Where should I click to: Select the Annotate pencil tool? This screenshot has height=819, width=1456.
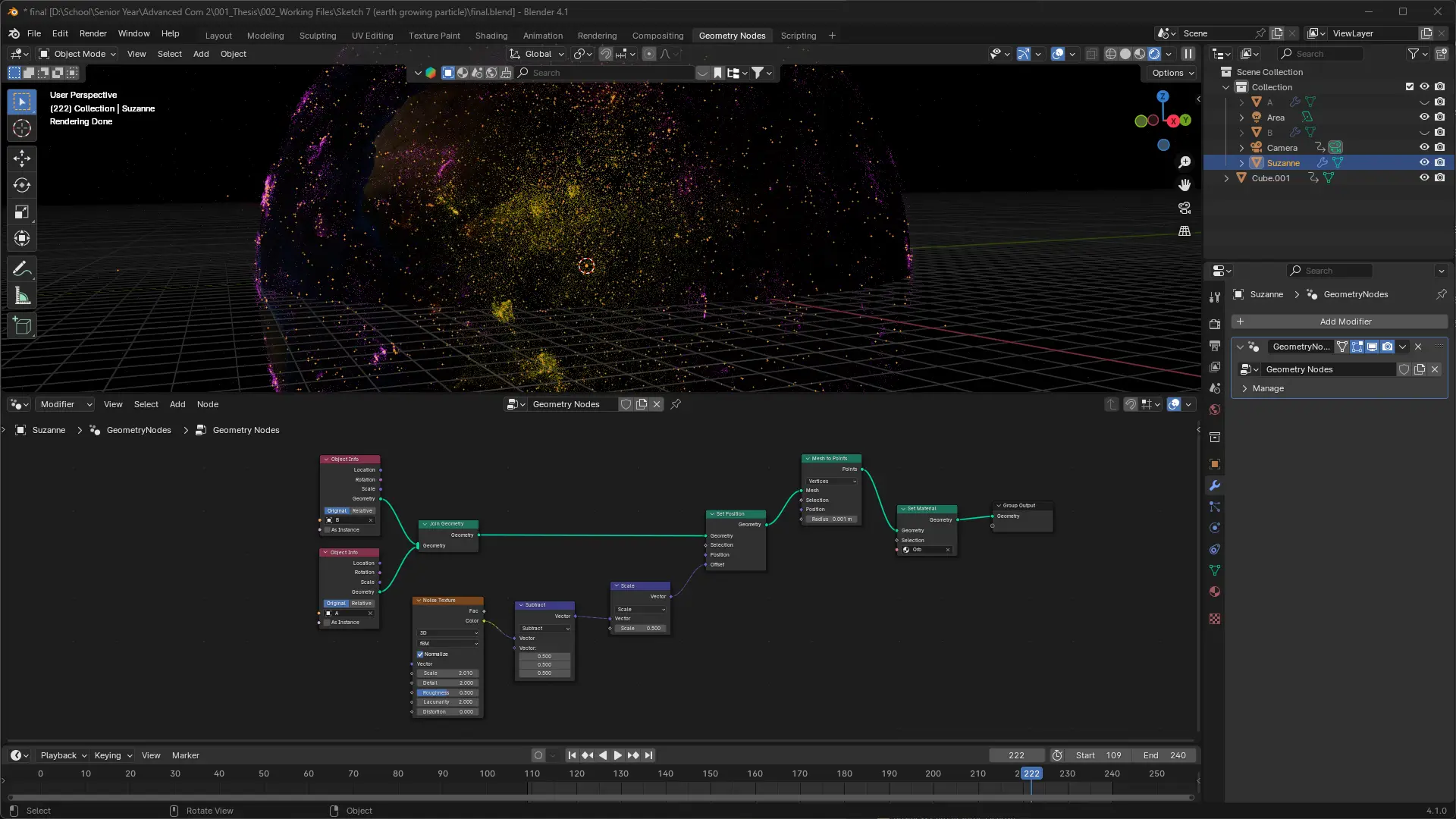coord(22,269)
